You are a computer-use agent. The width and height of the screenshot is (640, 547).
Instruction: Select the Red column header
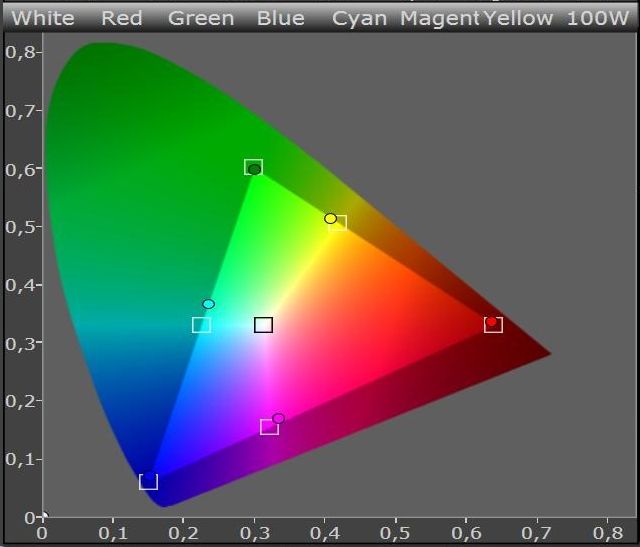(x=122, y=18)
